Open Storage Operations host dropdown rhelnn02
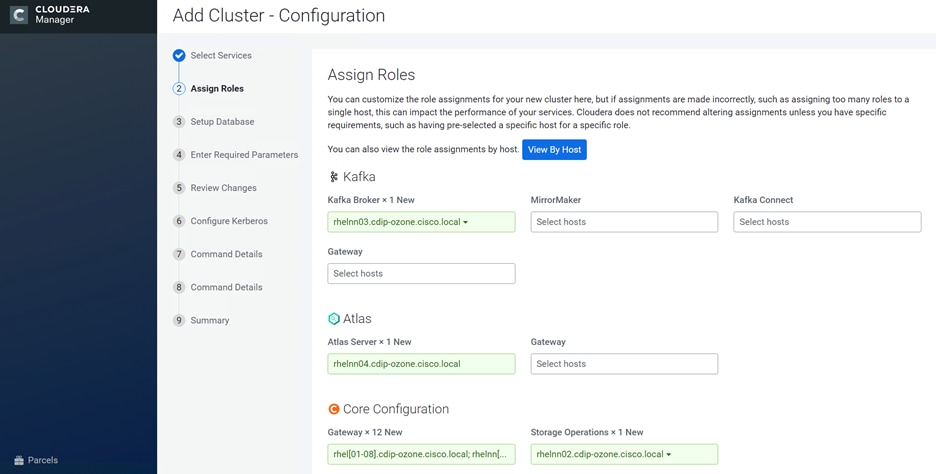 pos(624,454)
